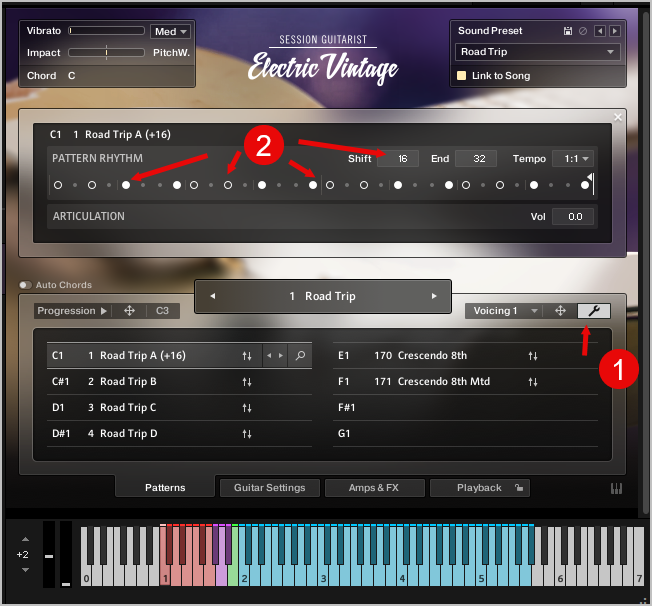Viewport: 652px width, 606px height.
Task: Click the empty G1 pattern slot
Action: (465, 434)
